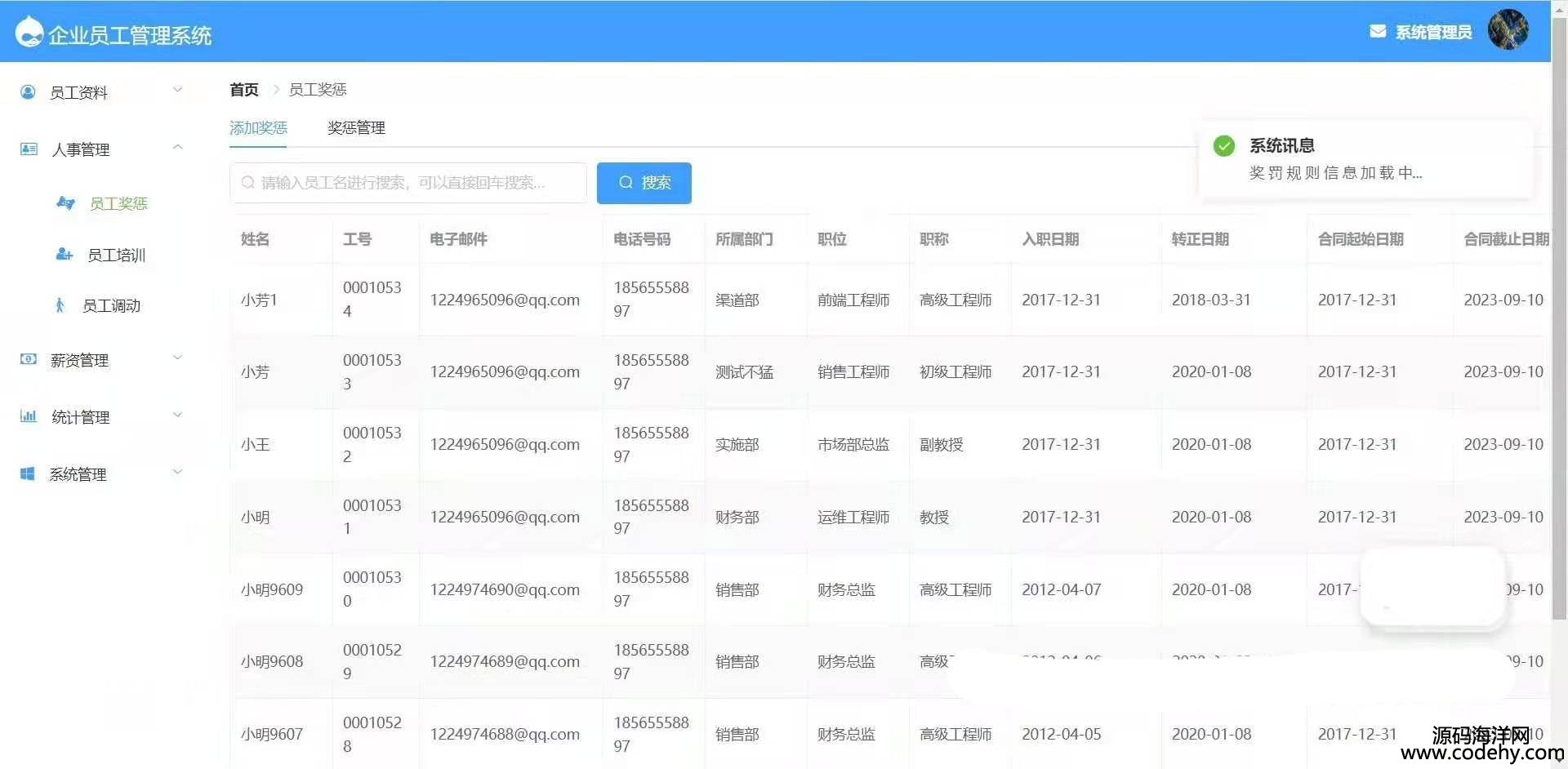Select the 添加奖惩 tab

[x=258, y=128]
